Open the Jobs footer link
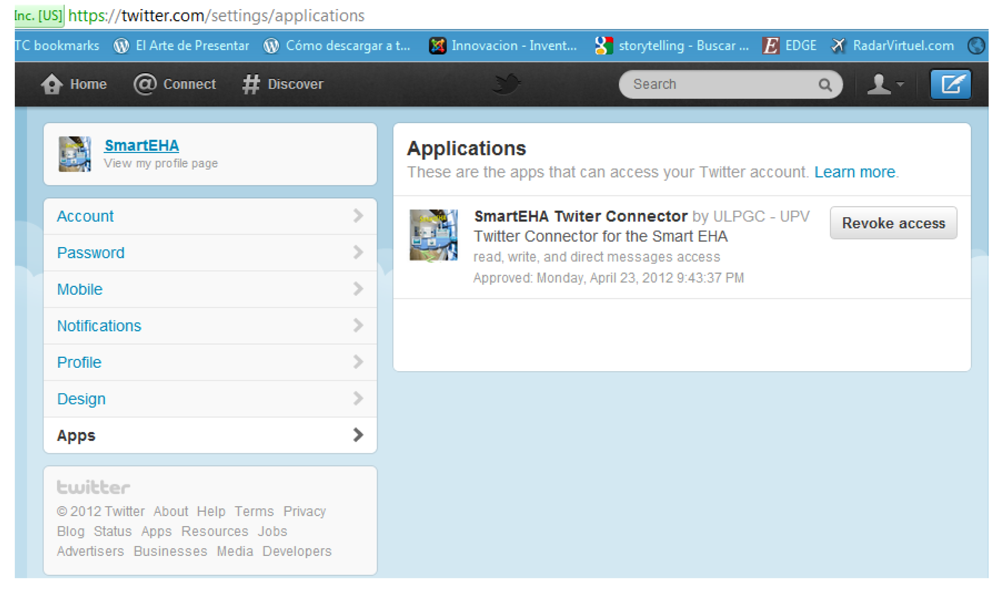1000x589 pixels. [272, 531]
